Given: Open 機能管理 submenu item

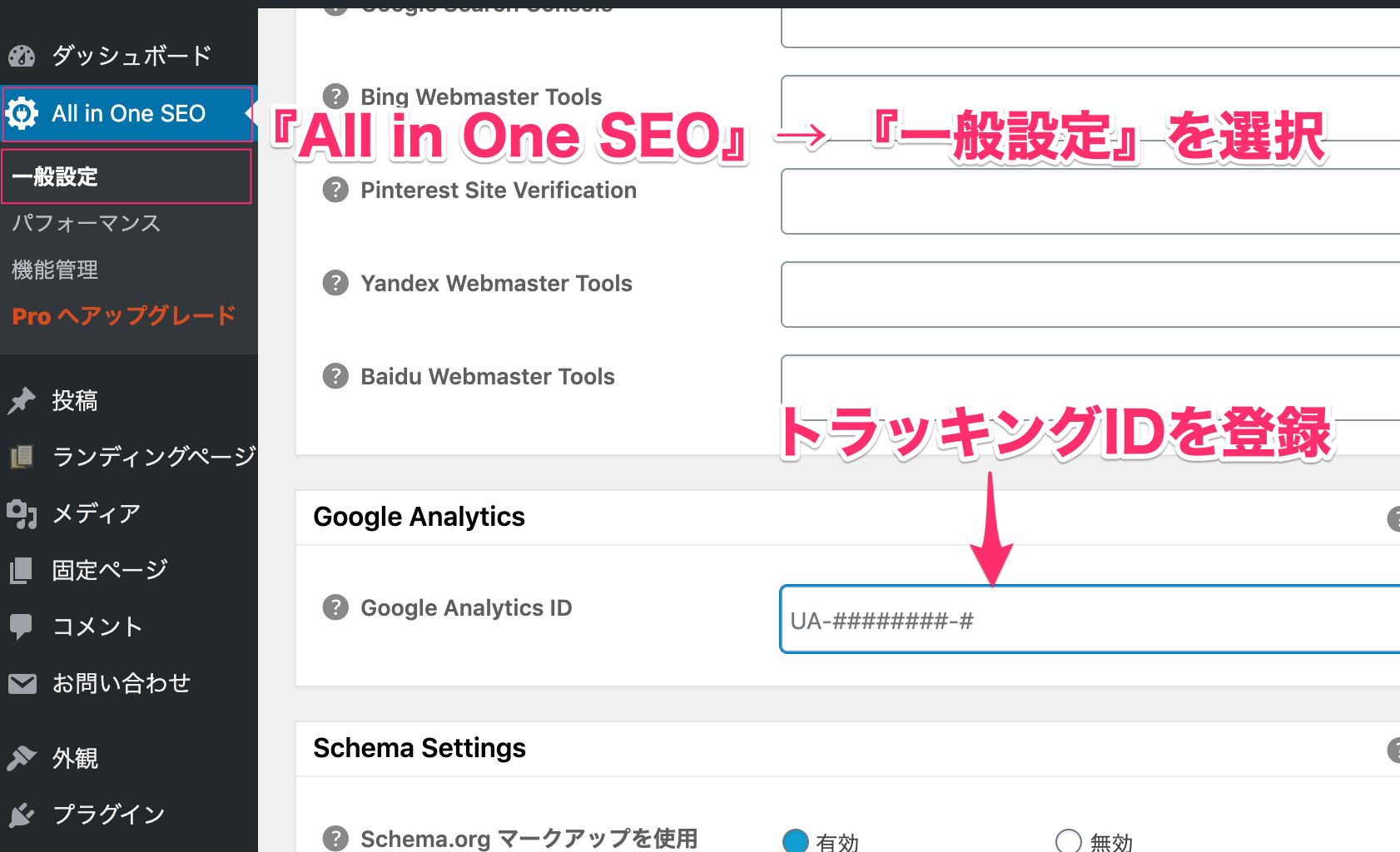Looking at the screenshot, I should coord(55,270).
